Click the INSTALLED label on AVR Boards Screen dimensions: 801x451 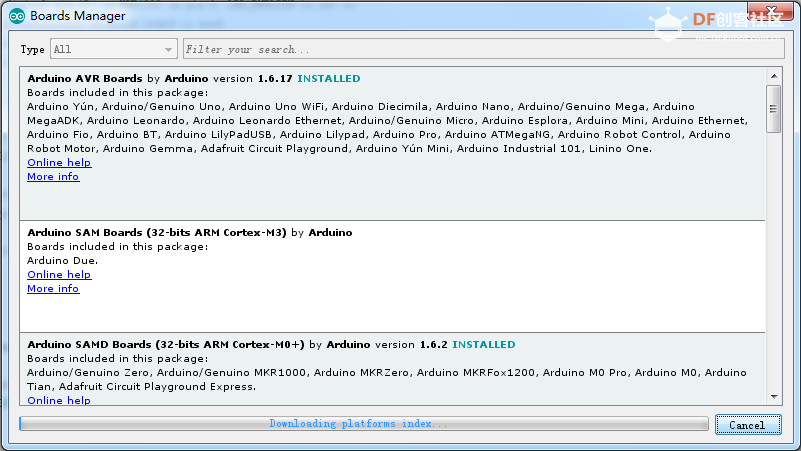click(329, 79)
